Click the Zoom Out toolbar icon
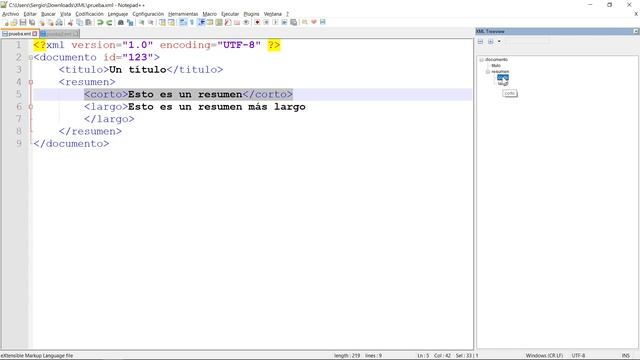This screenshot has width=640, height=360. (151, 22)
